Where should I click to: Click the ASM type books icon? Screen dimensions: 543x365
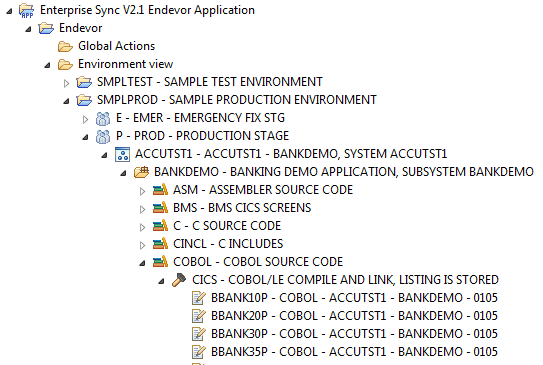pyautogui.click(x=160, y=190)
